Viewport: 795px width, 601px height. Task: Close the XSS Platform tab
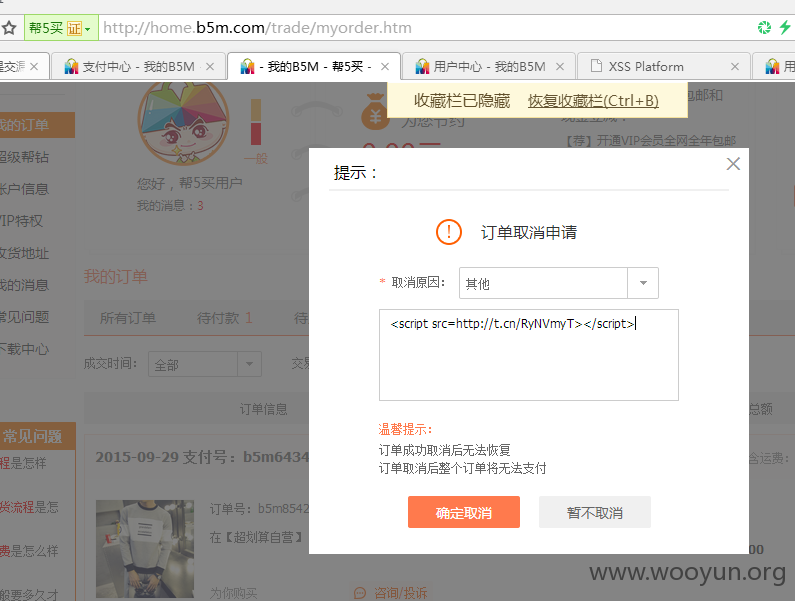pos(735,66)
